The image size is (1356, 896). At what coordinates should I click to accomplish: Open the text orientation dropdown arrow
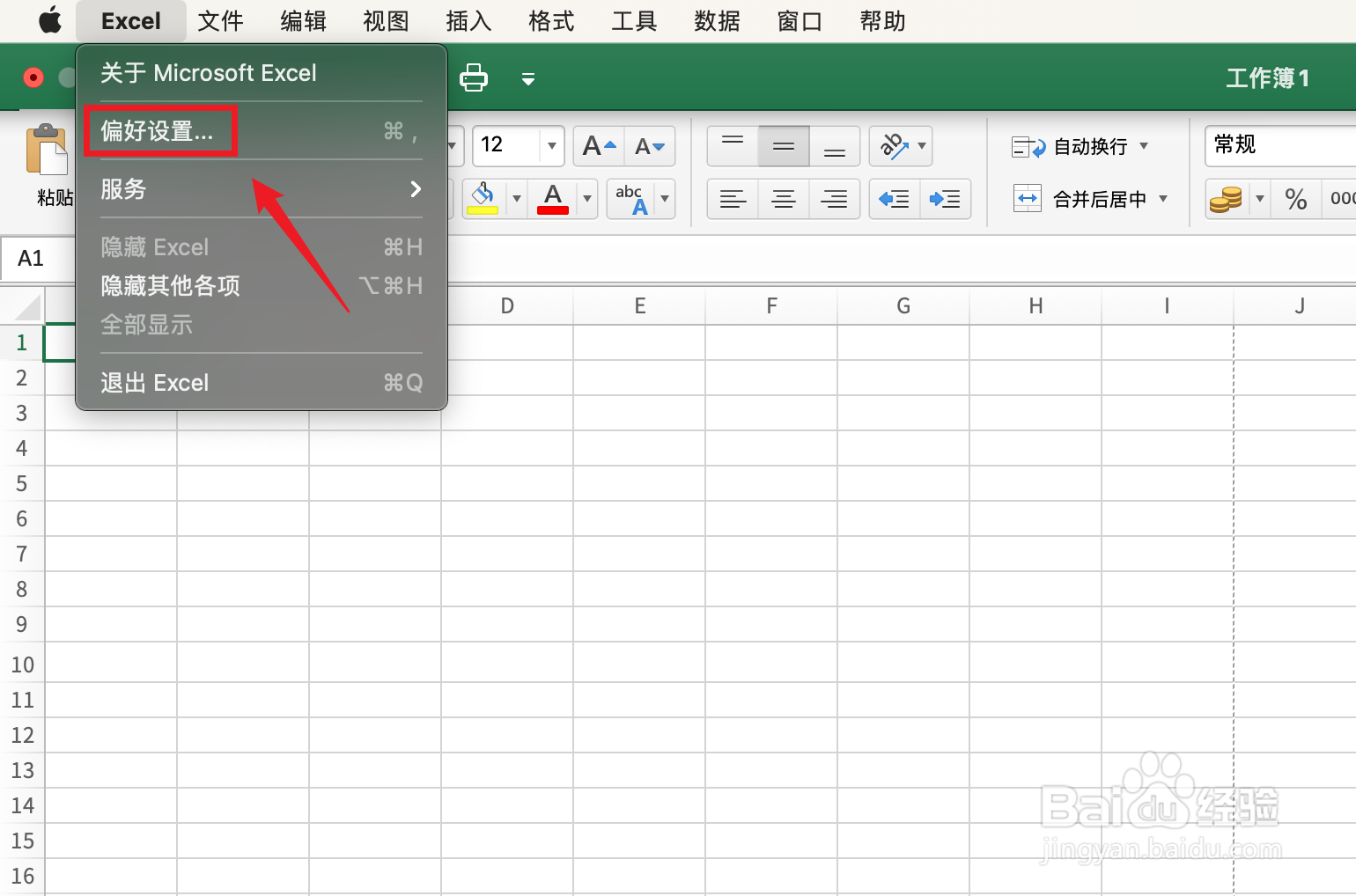tap(922, 146)
